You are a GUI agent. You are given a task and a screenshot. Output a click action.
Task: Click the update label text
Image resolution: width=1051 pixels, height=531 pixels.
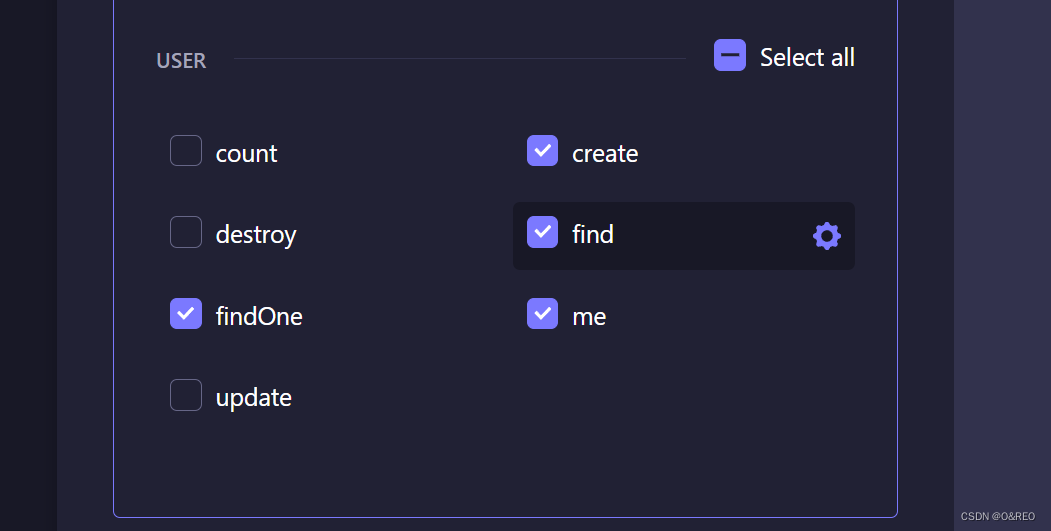click(x=254, y=398)
